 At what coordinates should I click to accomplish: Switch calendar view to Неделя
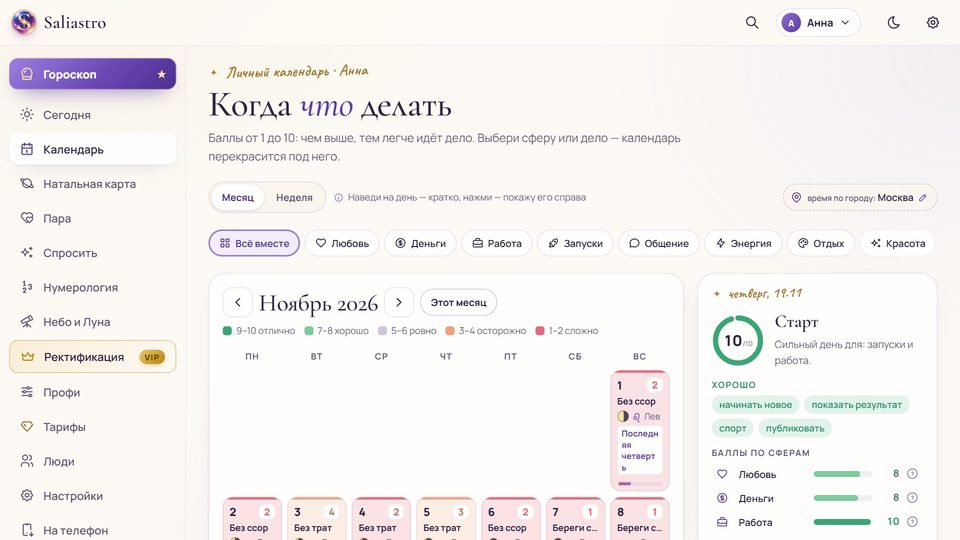(x=294, y=198)
